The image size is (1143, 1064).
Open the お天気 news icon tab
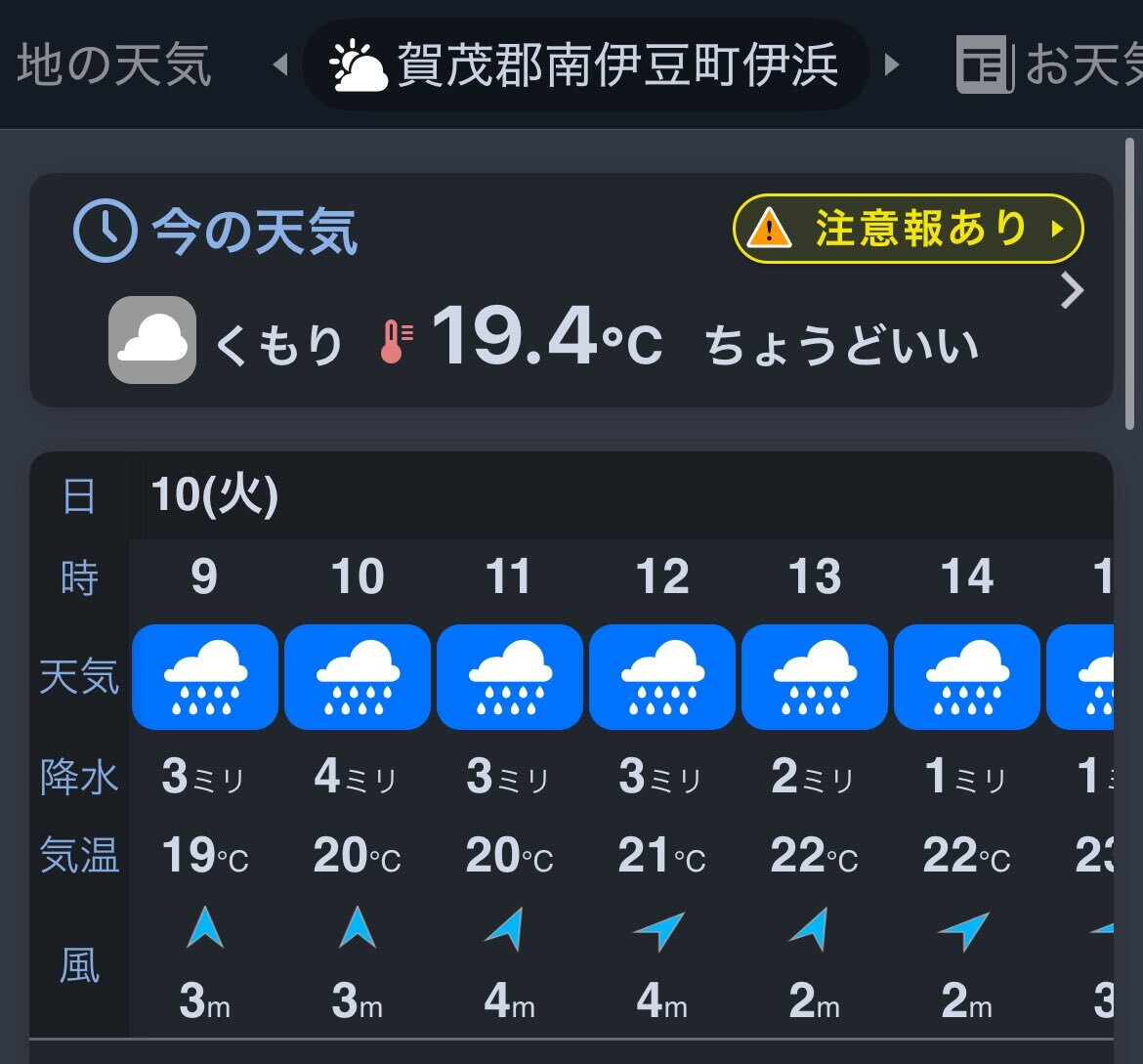coord(986,64)
